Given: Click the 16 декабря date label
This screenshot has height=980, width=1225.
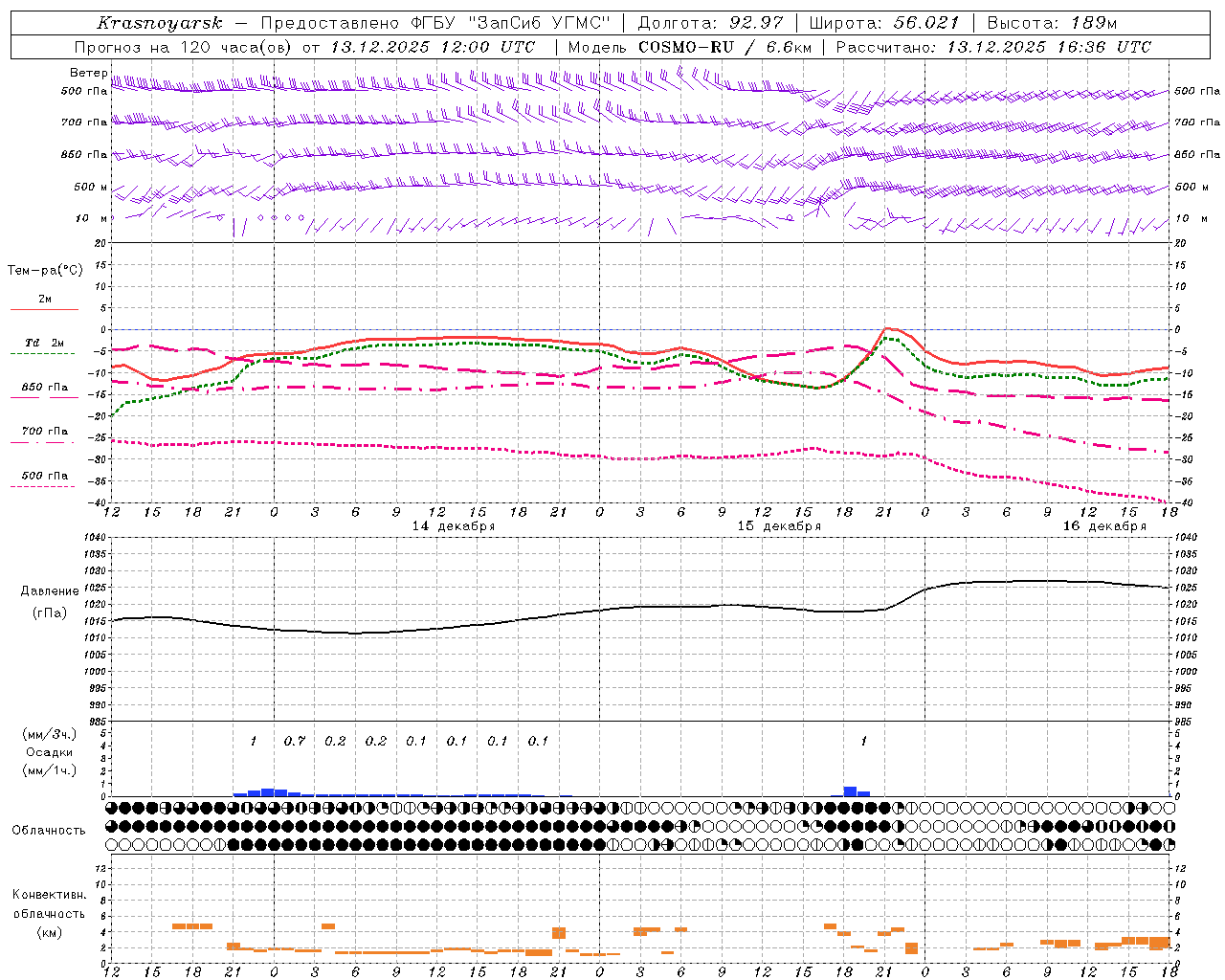Looking at the screenshot, I should click(1104, 526).
